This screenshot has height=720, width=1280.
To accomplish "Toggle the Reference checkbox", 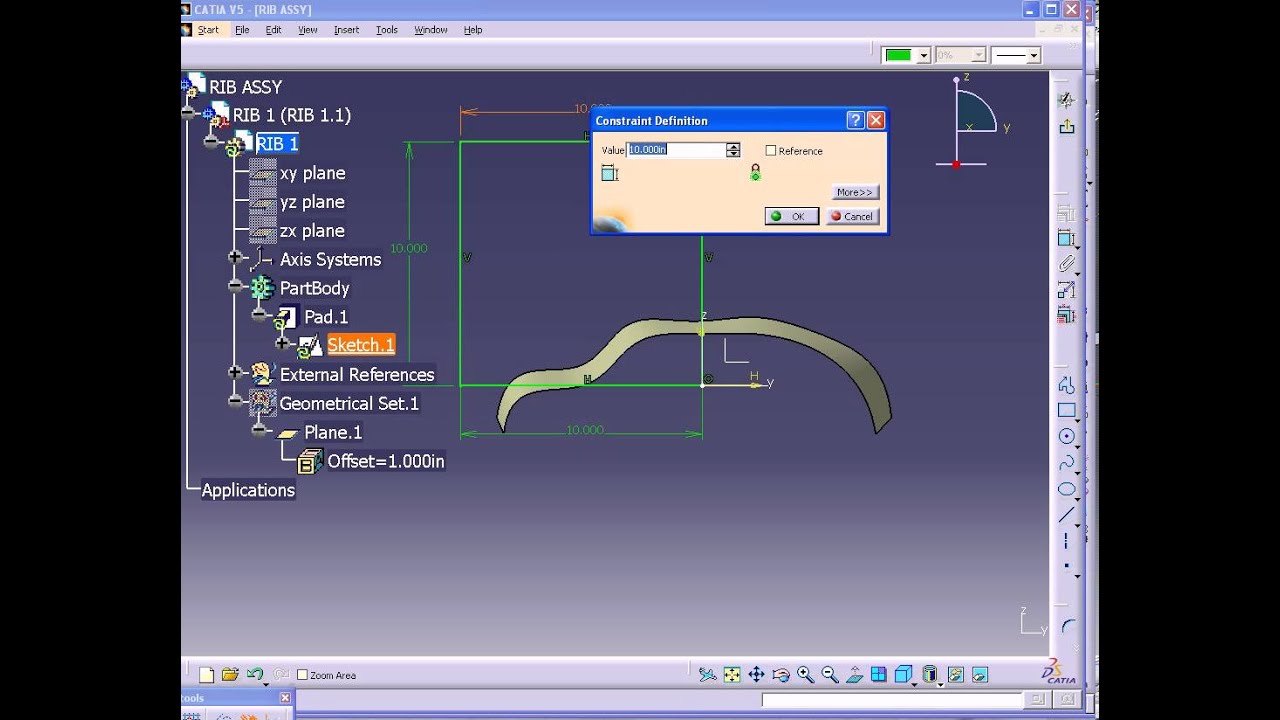I will tap(771, 151).
